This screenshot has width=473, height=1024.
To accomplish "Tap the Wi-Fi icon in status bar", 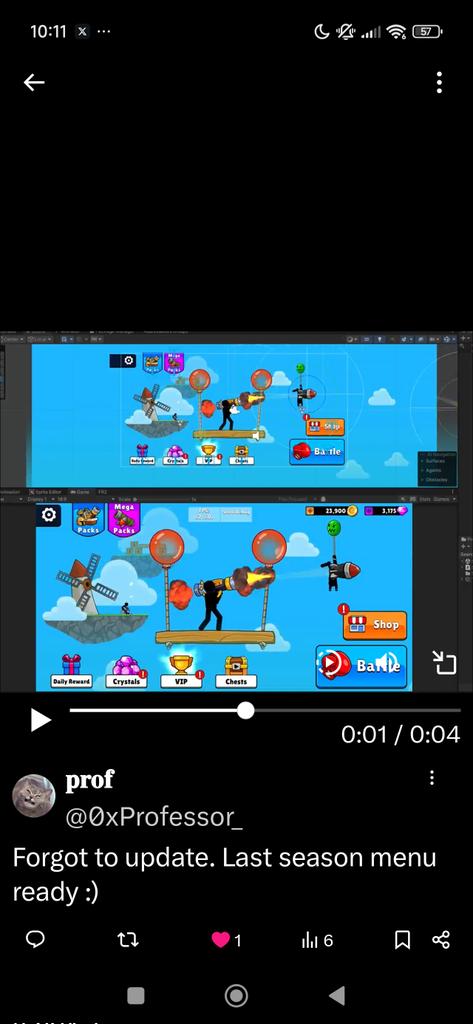I will point(396,31).
